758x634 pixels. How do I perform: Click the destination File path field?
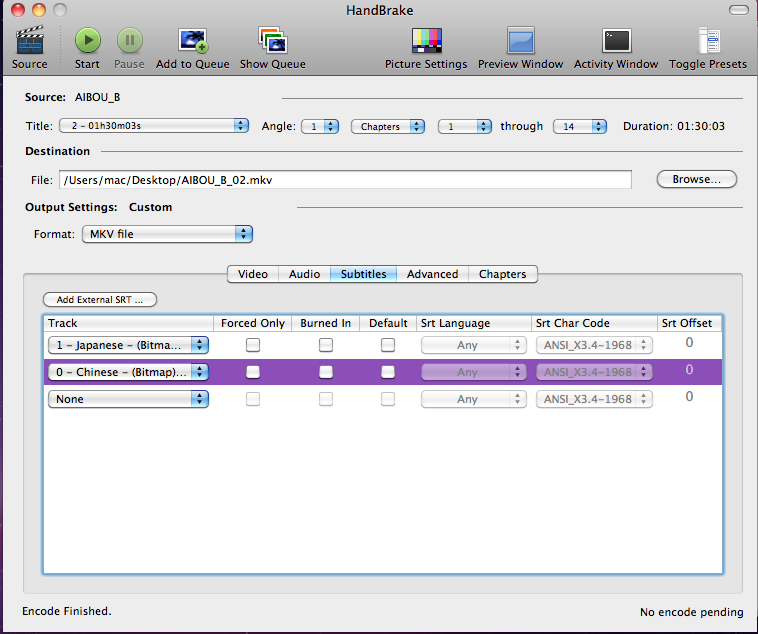point(345,179)
